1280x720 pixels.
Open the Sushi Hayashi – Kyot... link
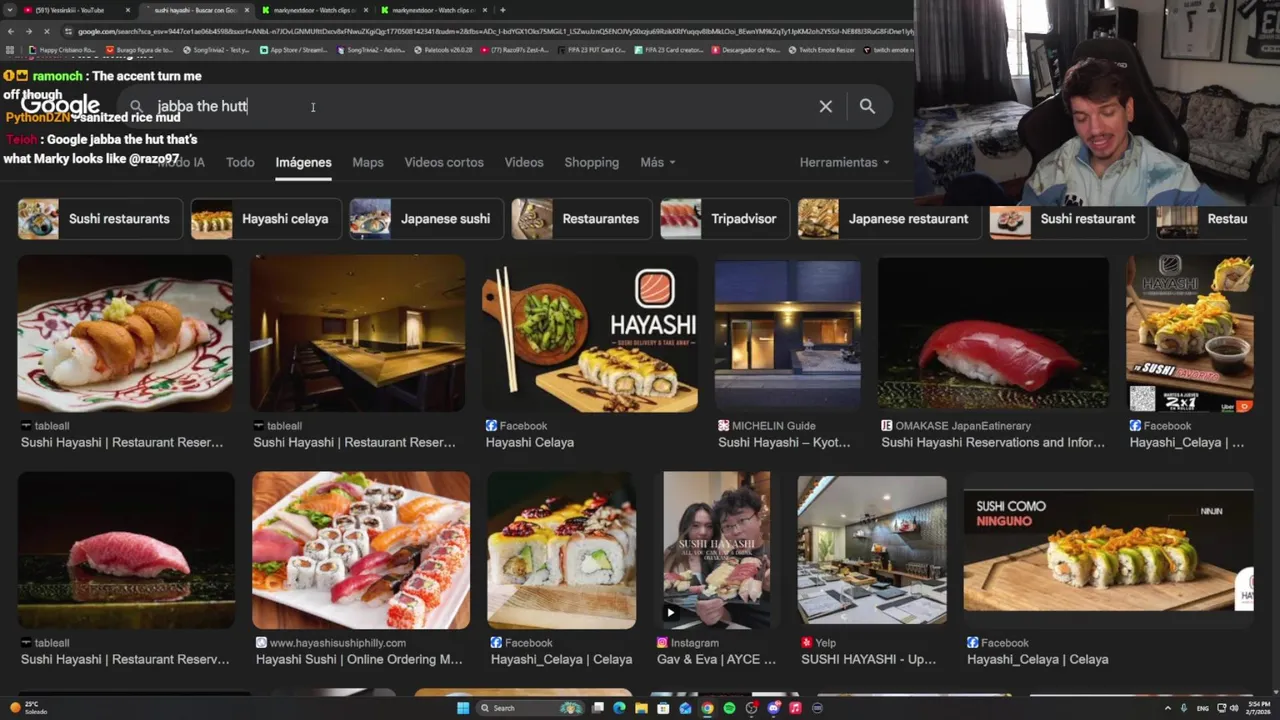784,442
